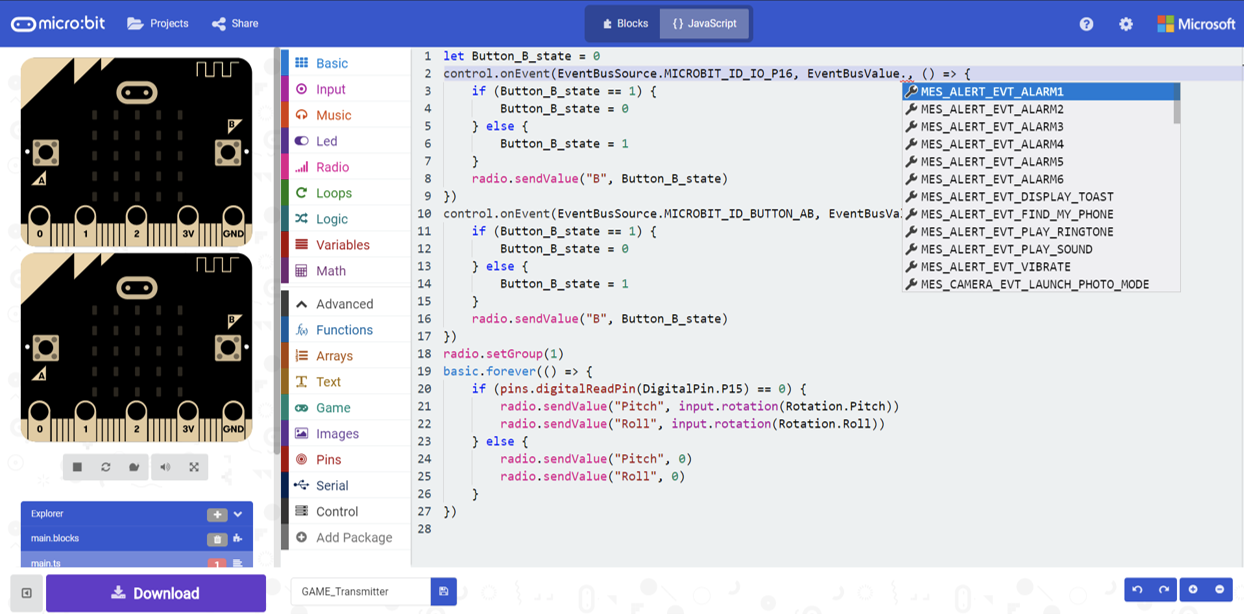
Task: Go to micro:bit home logo
Action: 57,24
